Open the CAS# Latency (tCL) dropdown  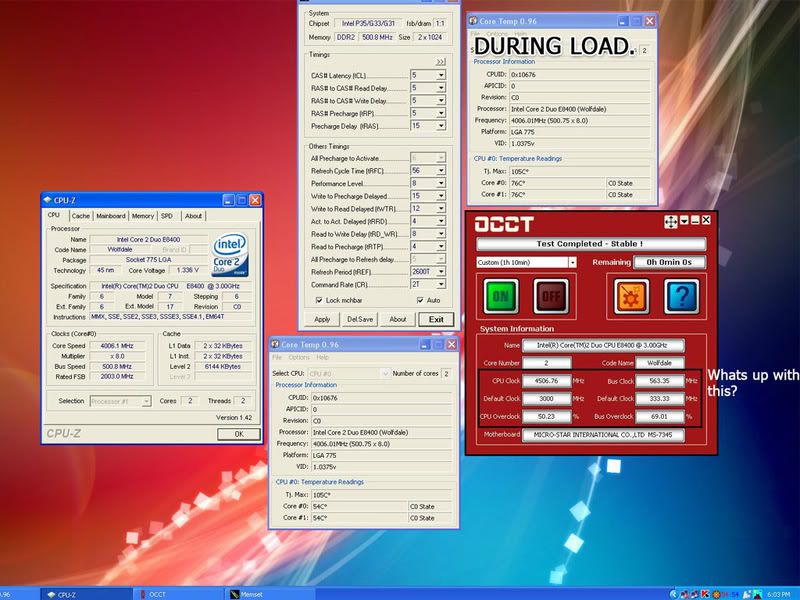pos(441,75)
